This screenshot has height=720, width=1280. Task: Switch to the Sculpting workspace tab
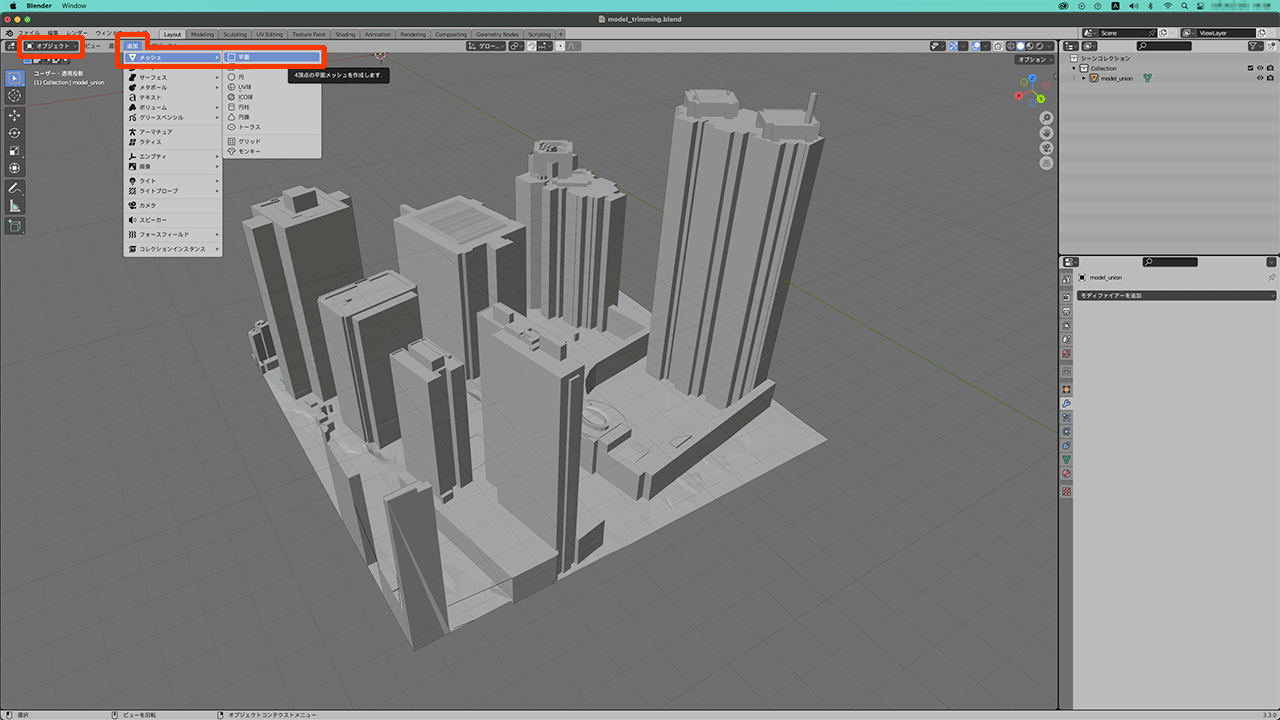pyautogui.click(x=234, y=34)
